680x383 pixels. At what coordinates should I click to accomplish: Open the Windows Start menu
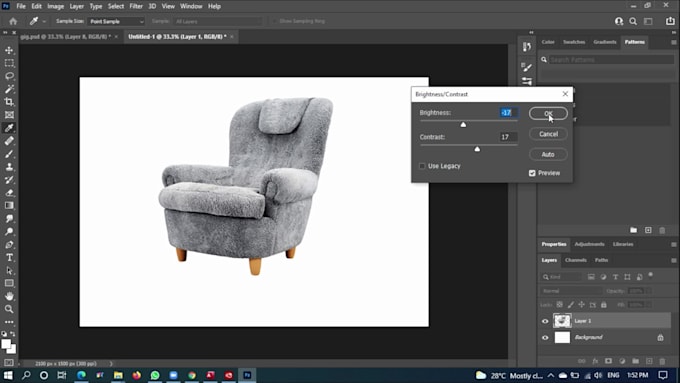tap(8, 375)
